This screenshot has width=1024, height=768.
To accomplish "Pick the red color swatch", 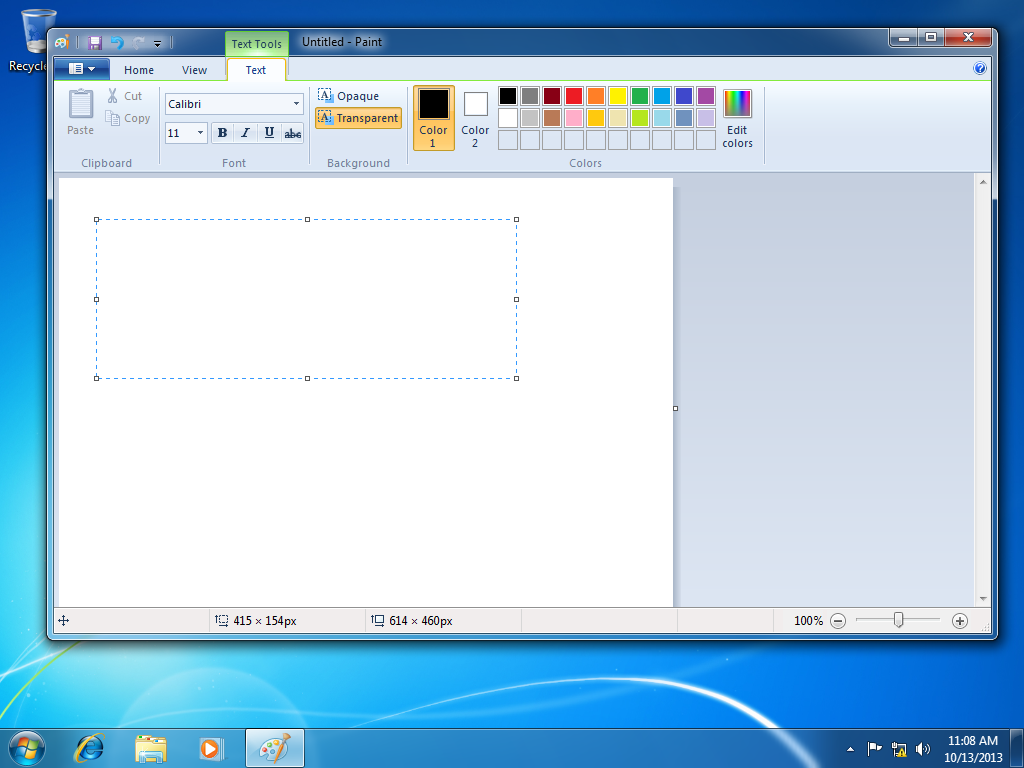I will (x=574, y=96).
